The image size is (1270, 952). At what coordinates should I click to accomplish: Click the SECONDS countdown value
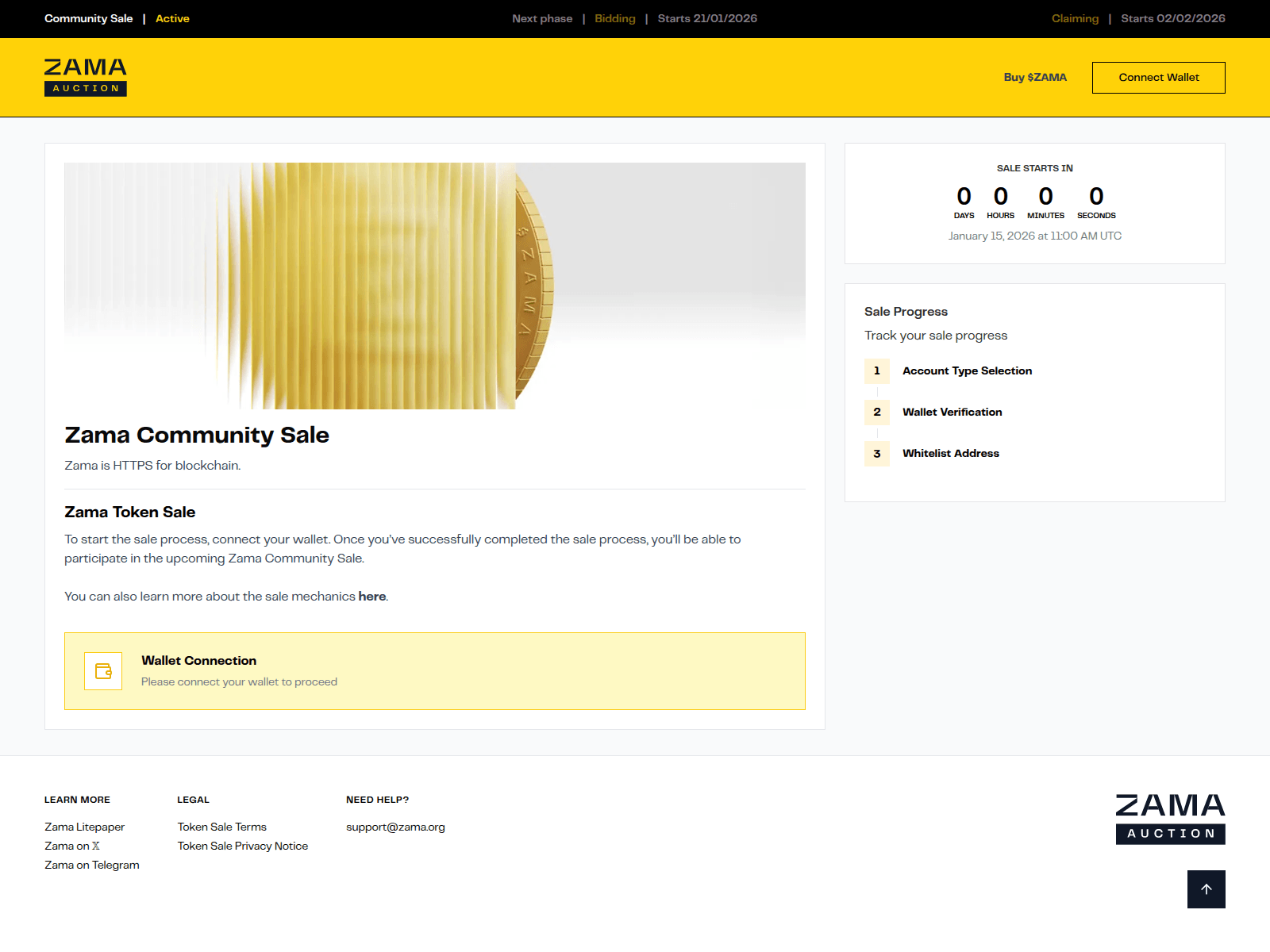[x=1096, y=196]
